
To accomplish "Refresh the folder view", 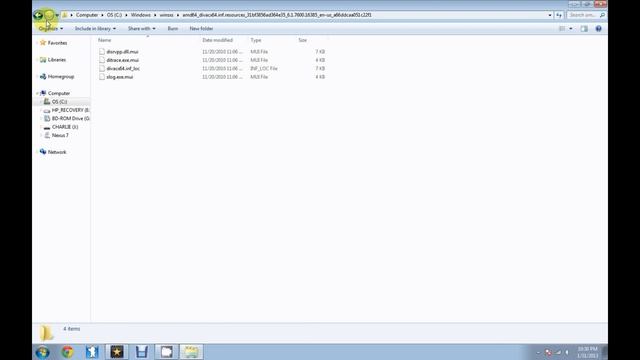I will coord(559,15).
